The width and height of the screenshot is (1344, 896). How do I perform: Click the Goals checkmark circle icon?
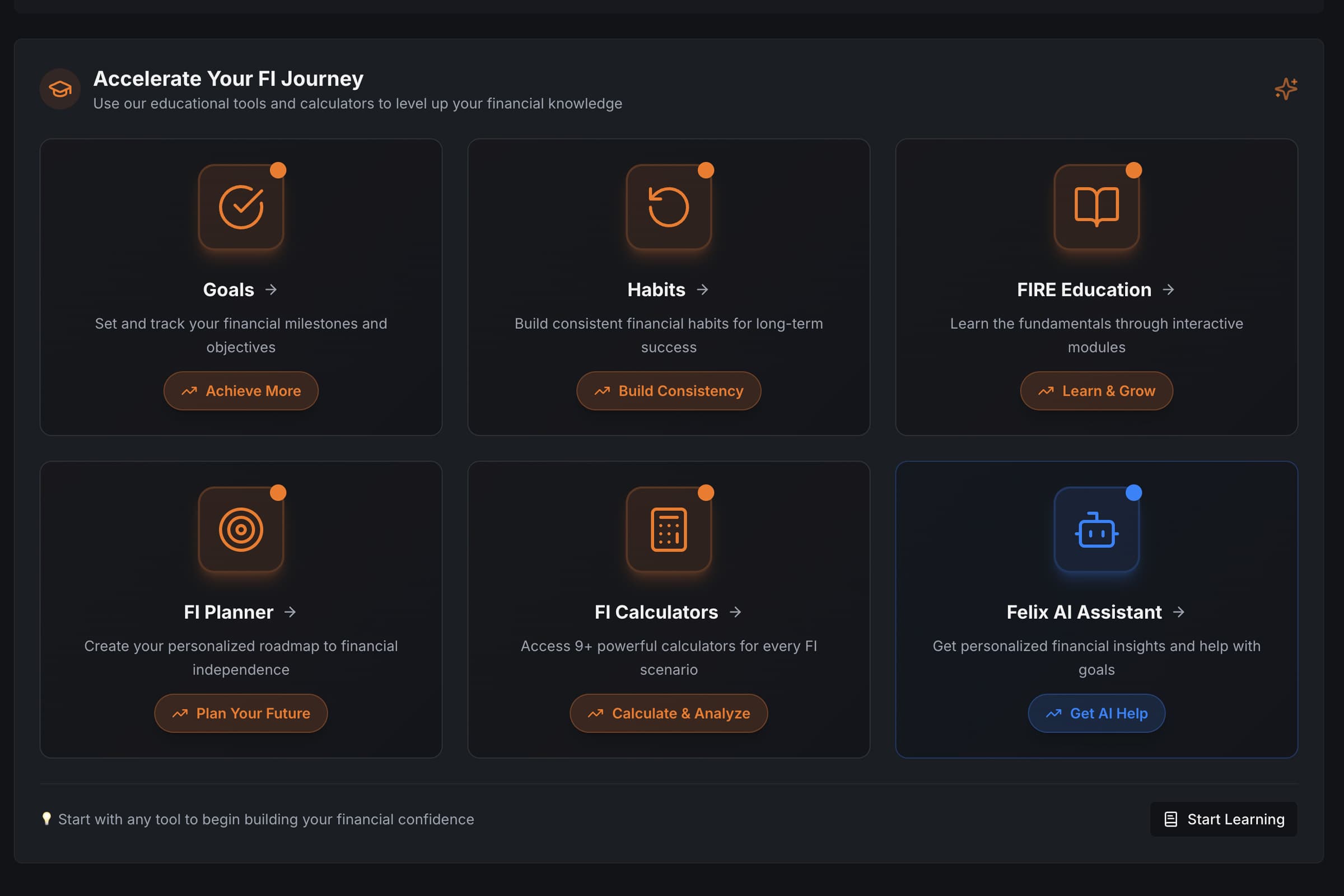(x=241, y=207)
